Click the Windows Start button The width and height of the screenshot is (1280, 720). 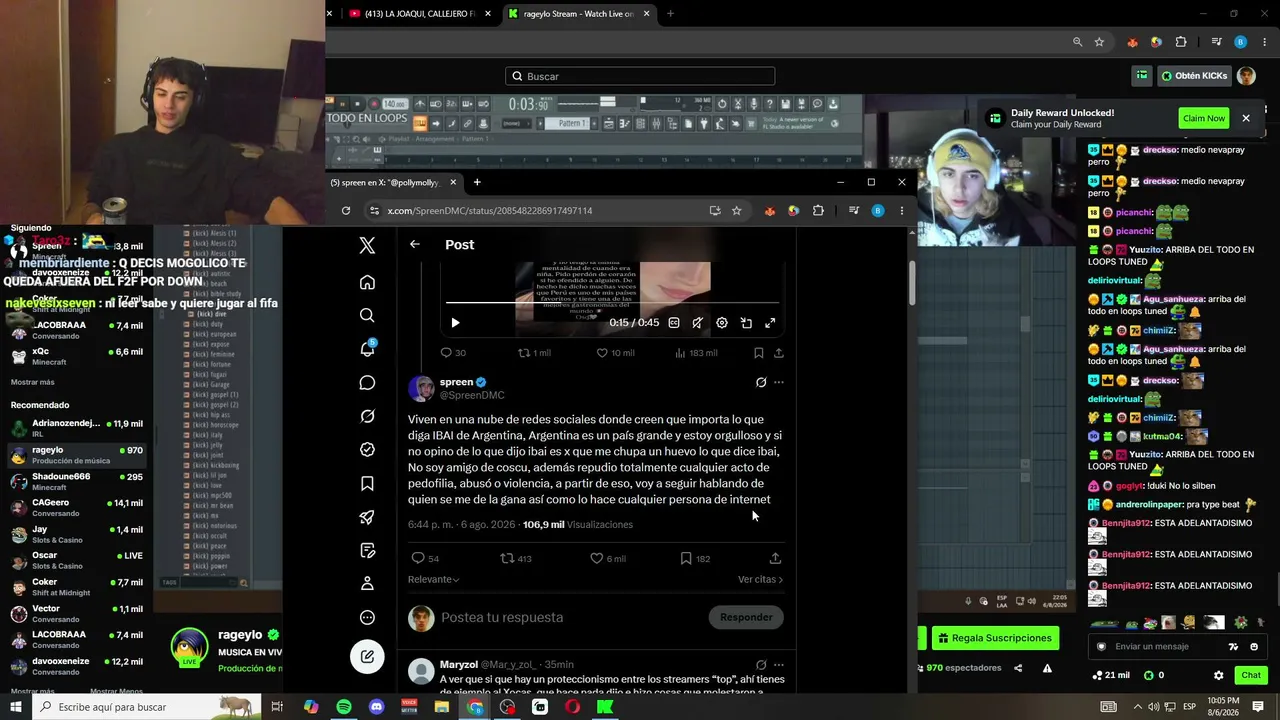click(x=16, y=707)
